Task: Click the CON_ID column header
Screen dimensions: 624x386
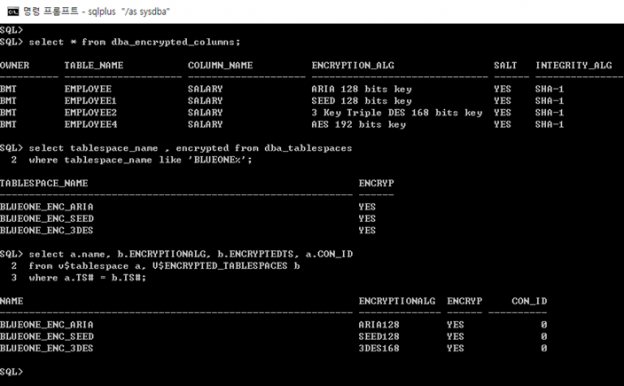Action: 529,301
